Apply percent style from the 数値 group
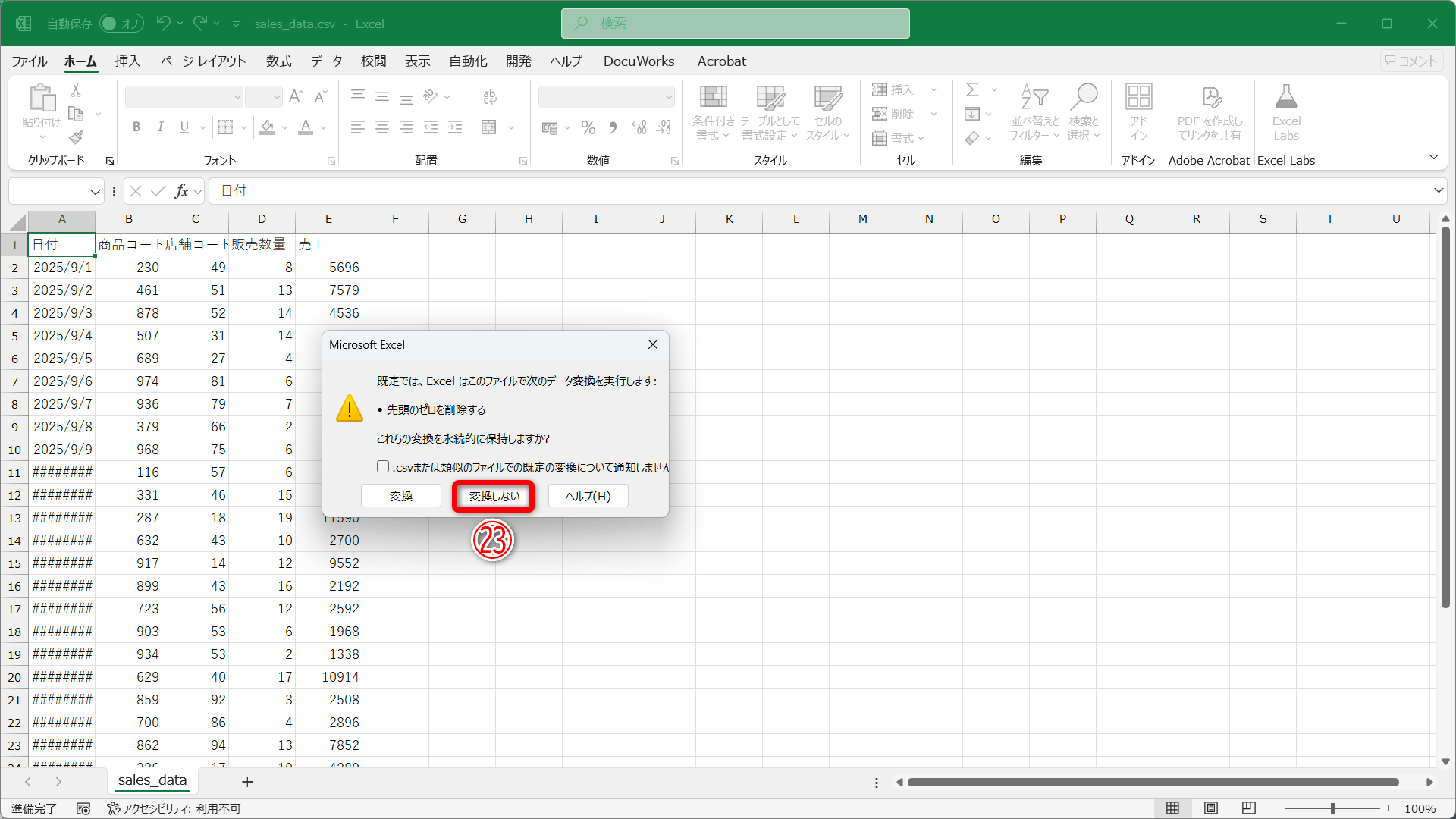The height and width of the screenshot is (819, 1456). pos(588,127)
